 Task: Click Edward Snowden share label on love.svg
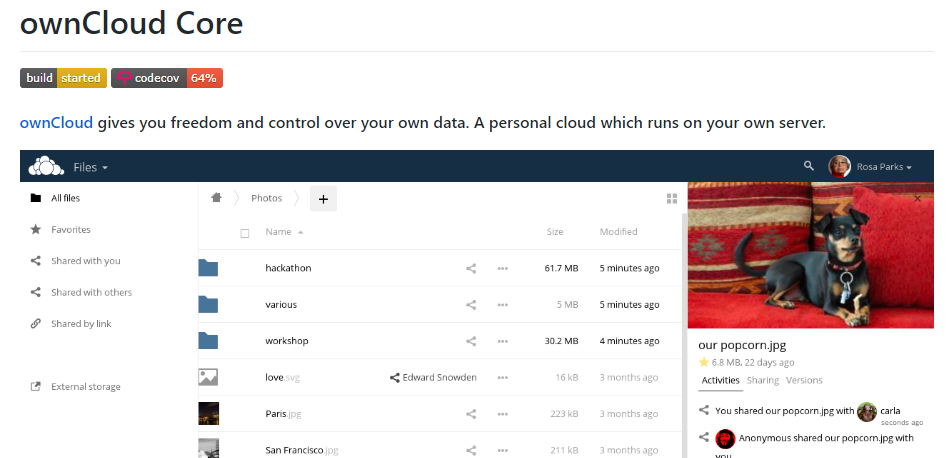(x=433, y=377)
